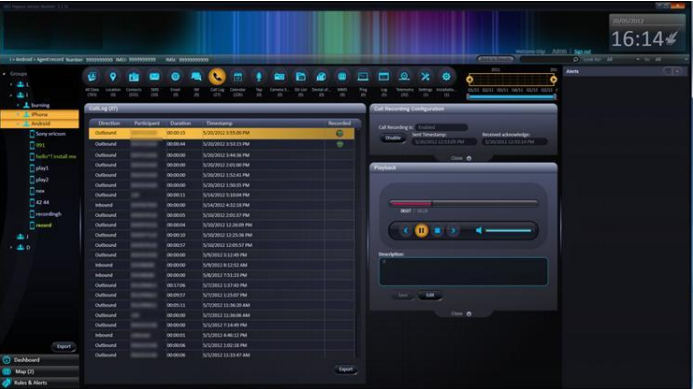Open the Dashboard section
The width and height of the screenshot is (693, 389).
[40, 360]
